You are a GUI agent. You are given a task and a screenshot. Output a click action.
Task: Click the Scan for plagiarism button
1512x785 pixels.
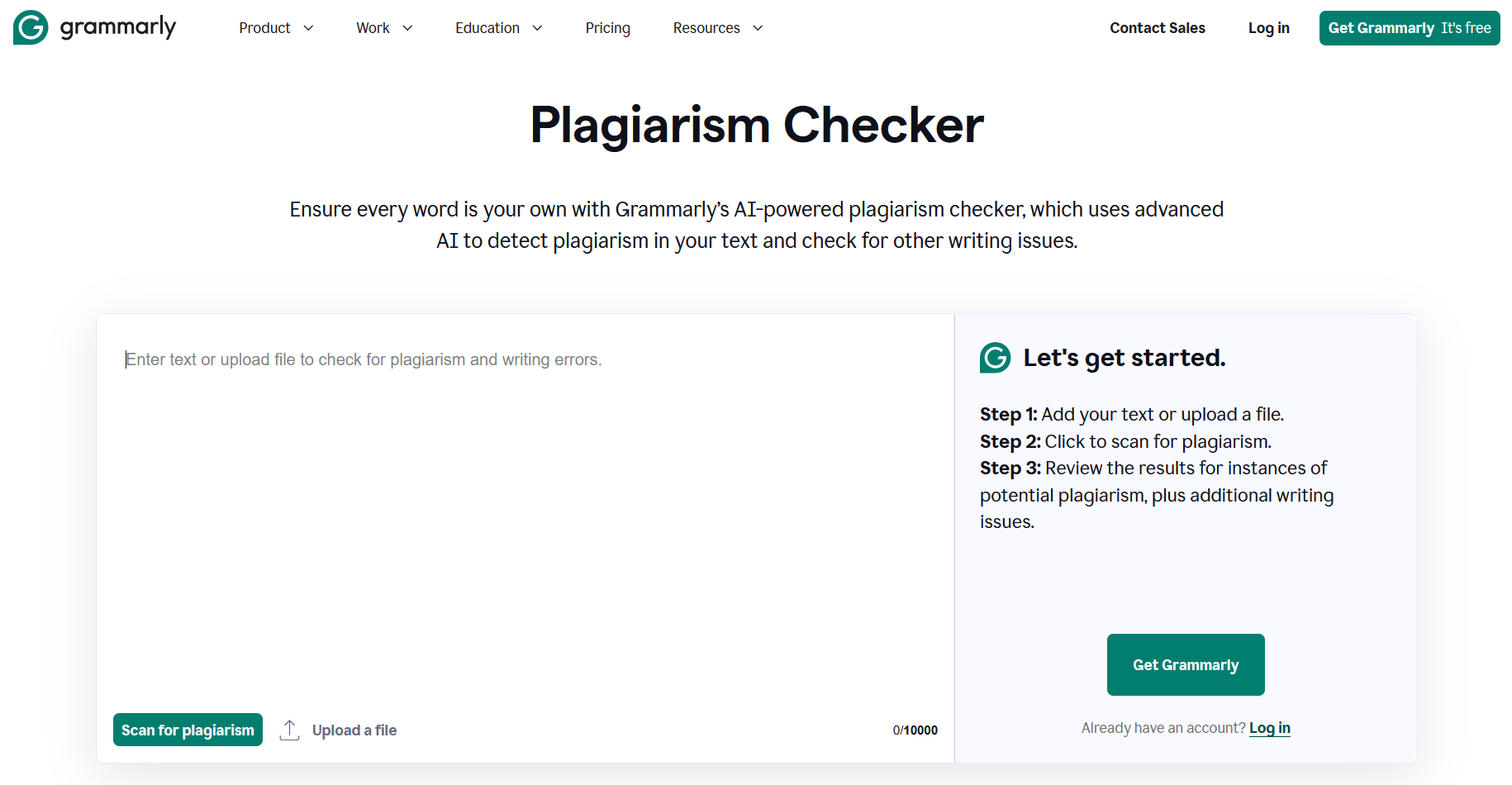(x=188, y=730)
